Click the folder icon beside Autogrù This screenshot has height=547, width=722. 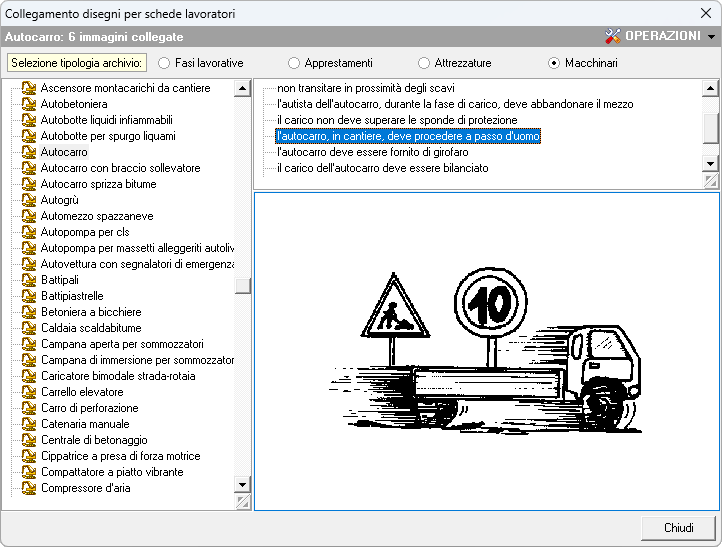[x=29, y=200]
